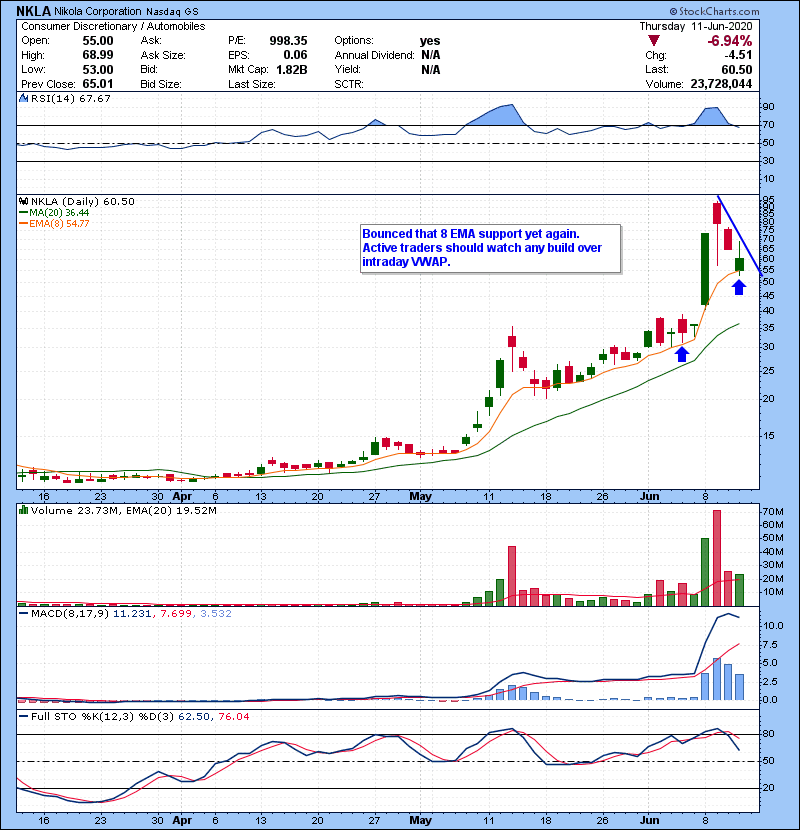Screen dimensions: 800x830
Task: Select the Nikola Corporation company name
Action: [x=98, y=11]
